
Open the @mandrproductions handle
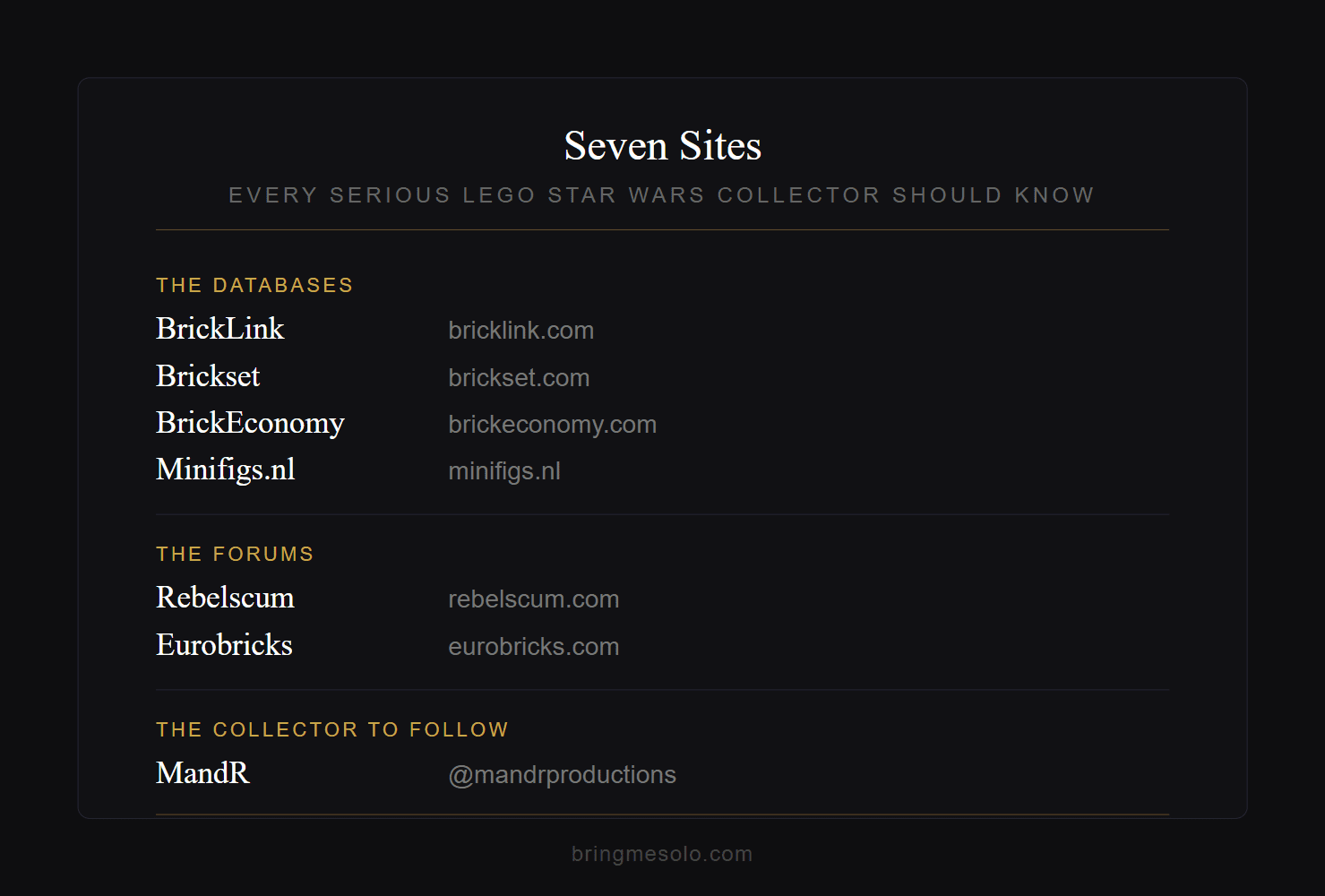(562, 775)
